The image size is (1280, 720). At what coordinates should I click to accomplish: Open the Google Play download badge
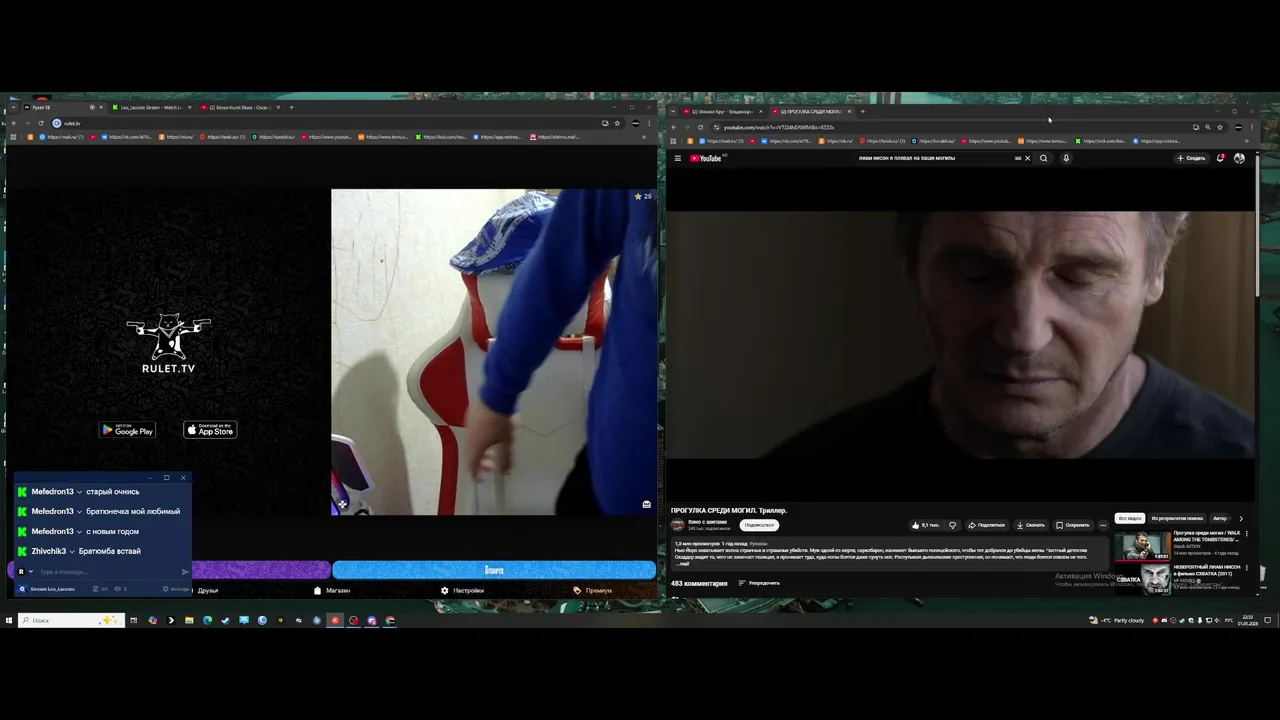tap(127, 430)
